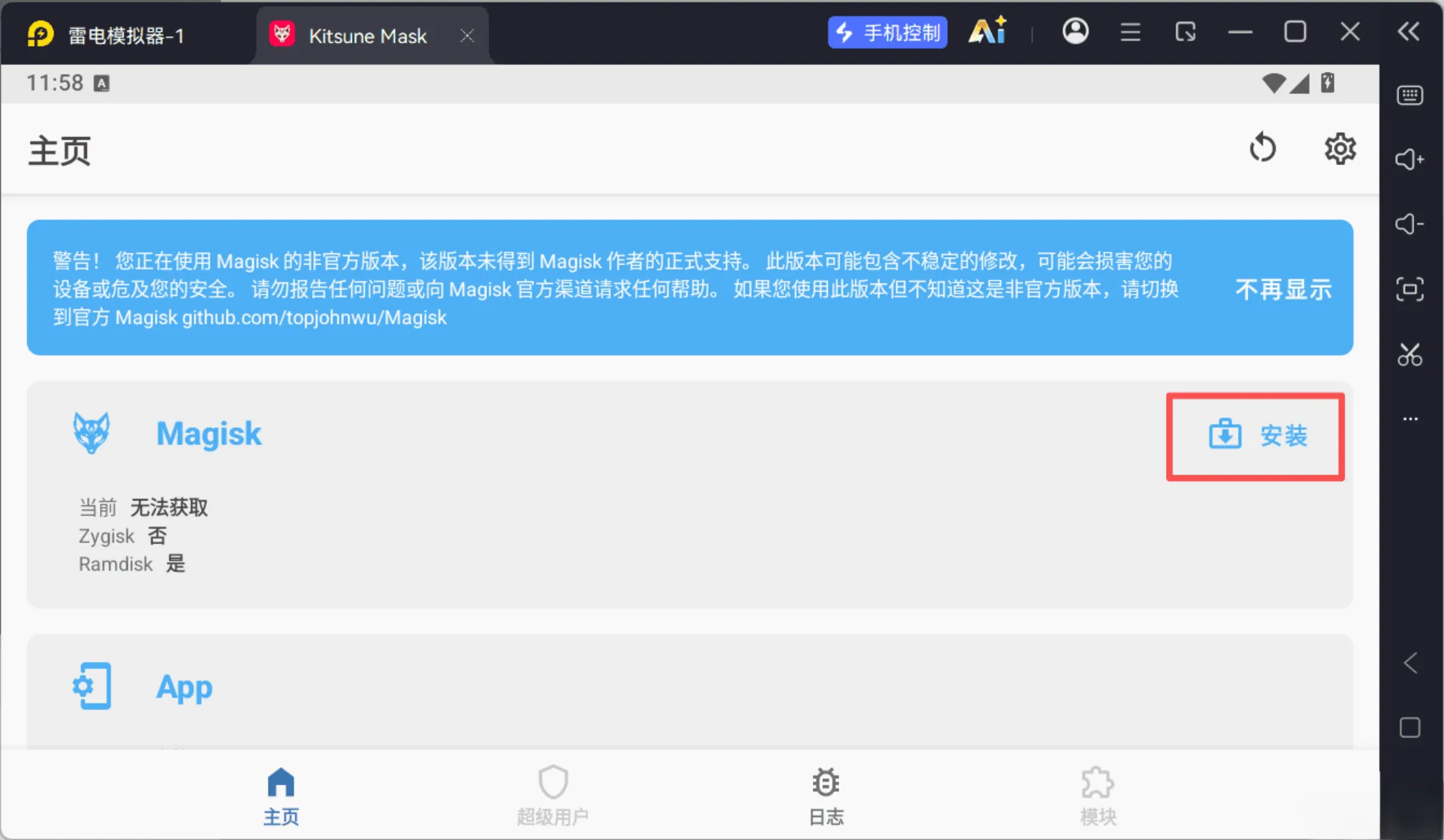Viewport: 1444px width, 840px height.
Task: Open the more options ellipsis icon
Action: (1410, 419)
